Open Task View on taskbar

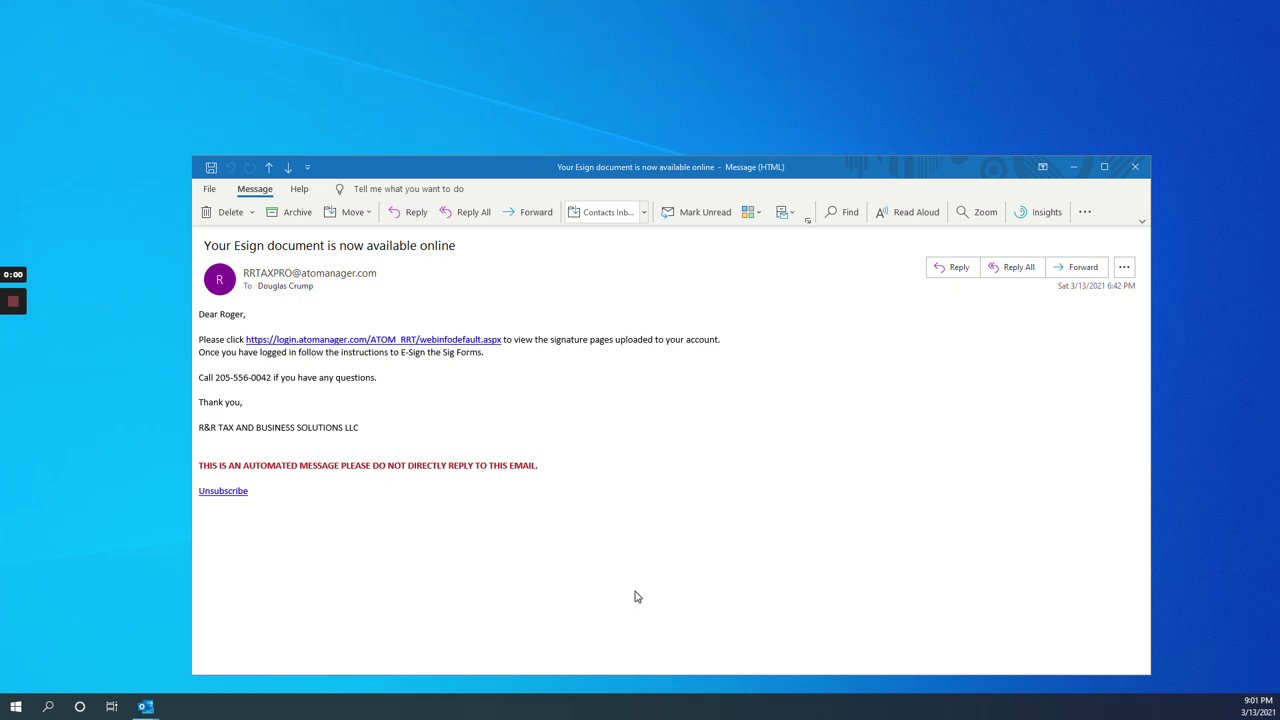click(x=112, y=707)
